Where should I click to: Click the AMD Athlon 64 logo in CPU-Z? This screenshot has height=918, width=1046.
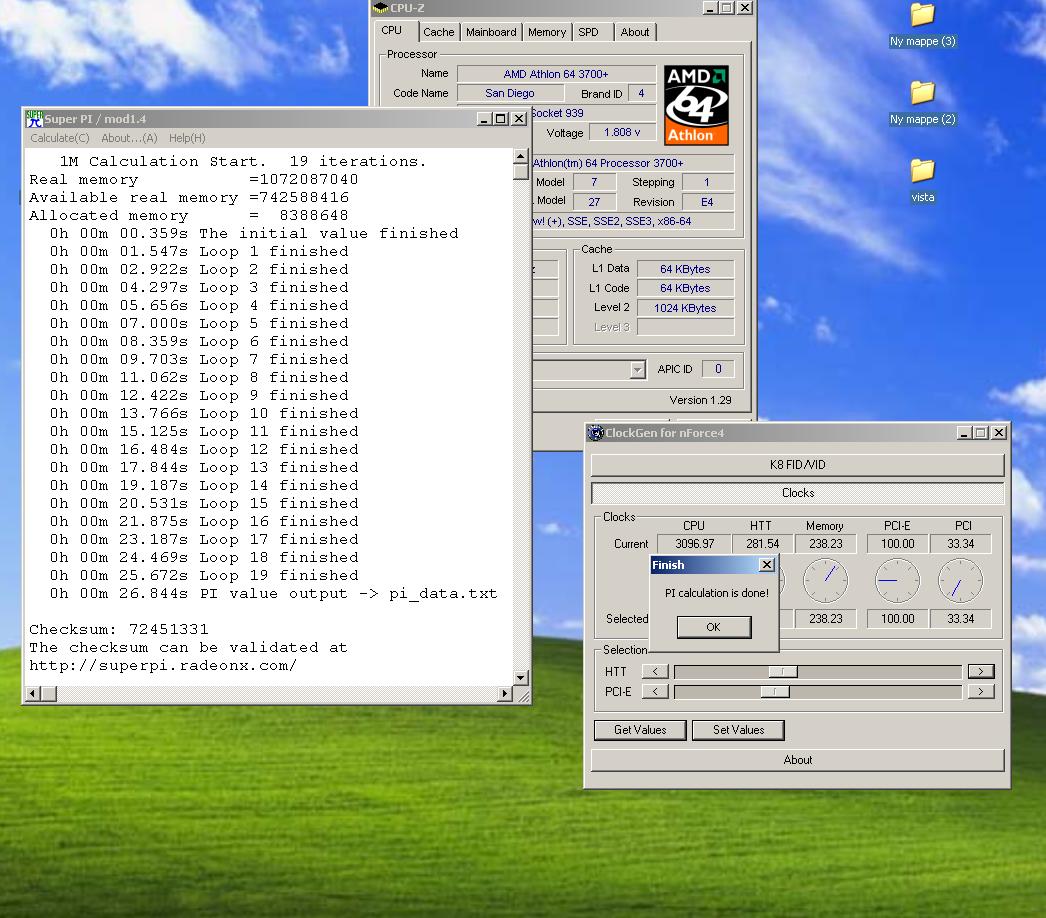(x=696, y=105)
